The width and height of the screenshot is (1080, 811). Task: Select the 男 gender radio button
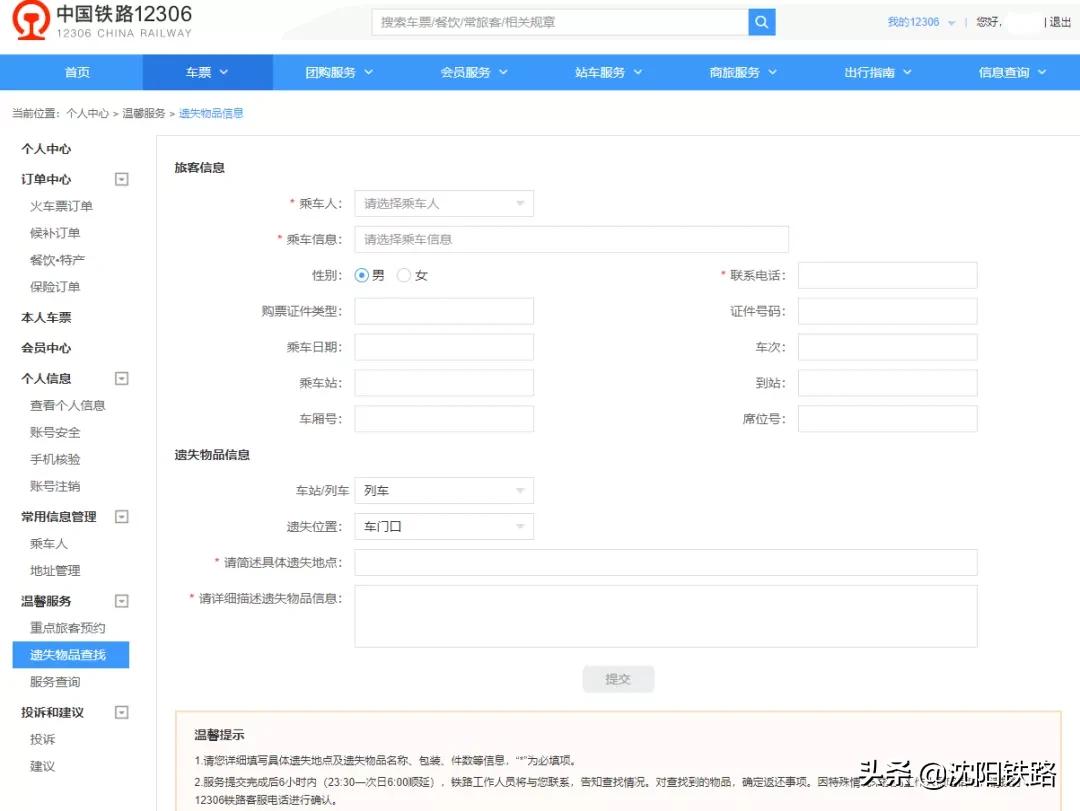(361, 275)
